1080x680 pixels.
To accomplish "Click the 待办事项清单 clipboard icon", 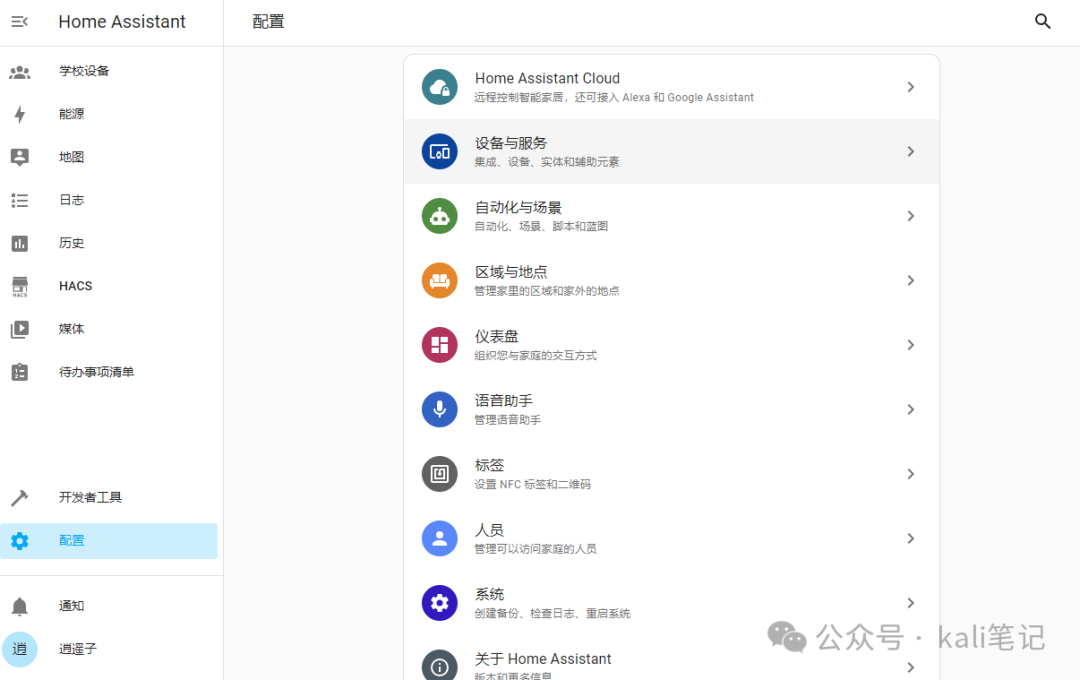I will 19,372.
